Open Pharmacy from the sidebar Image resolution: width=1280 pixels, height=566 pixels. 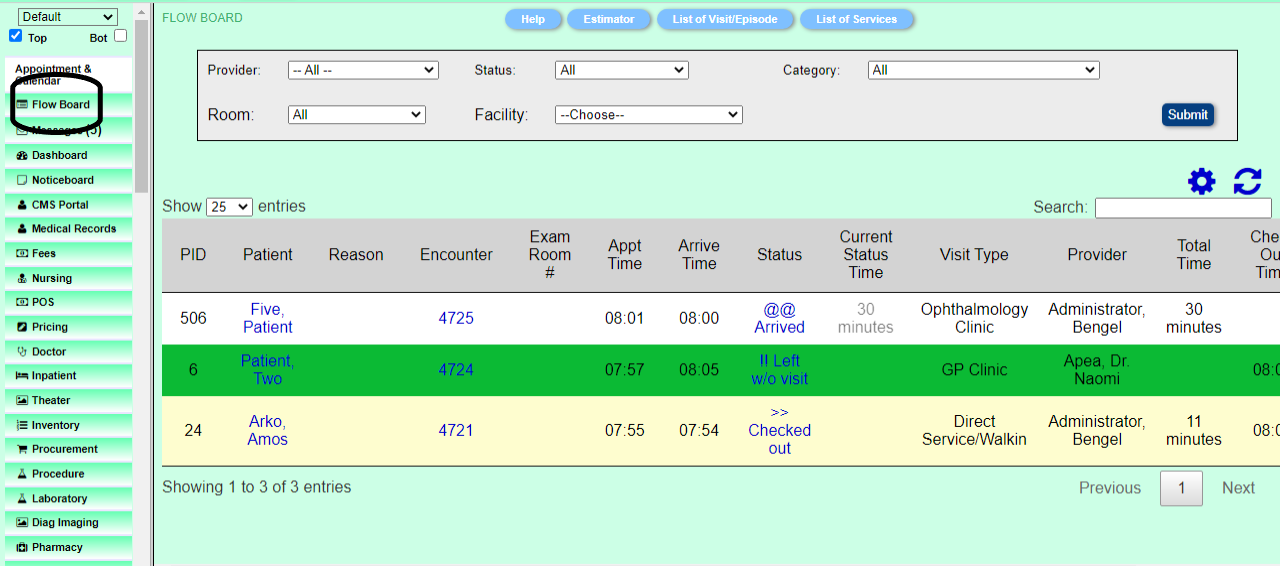(x=57, y=547)
